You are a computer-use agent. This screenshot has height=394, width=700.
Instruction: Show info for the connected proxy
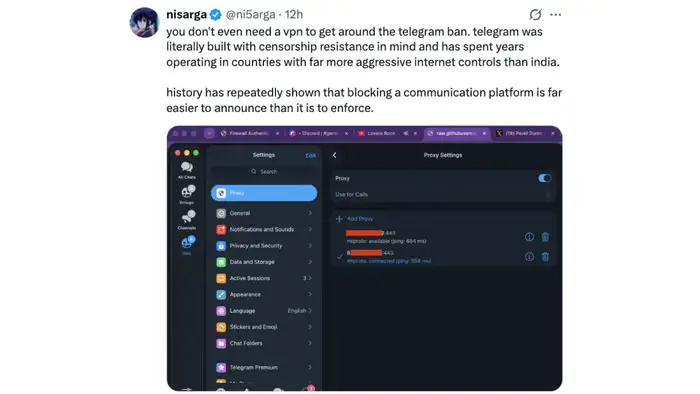pos(529,257)
